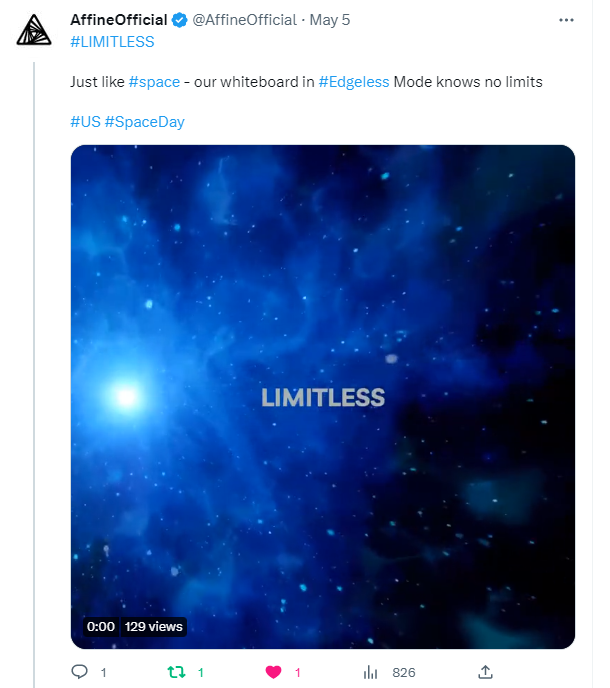Open the #US hashtag
Viewport: 610px width, 688px height.
(84, 122)
